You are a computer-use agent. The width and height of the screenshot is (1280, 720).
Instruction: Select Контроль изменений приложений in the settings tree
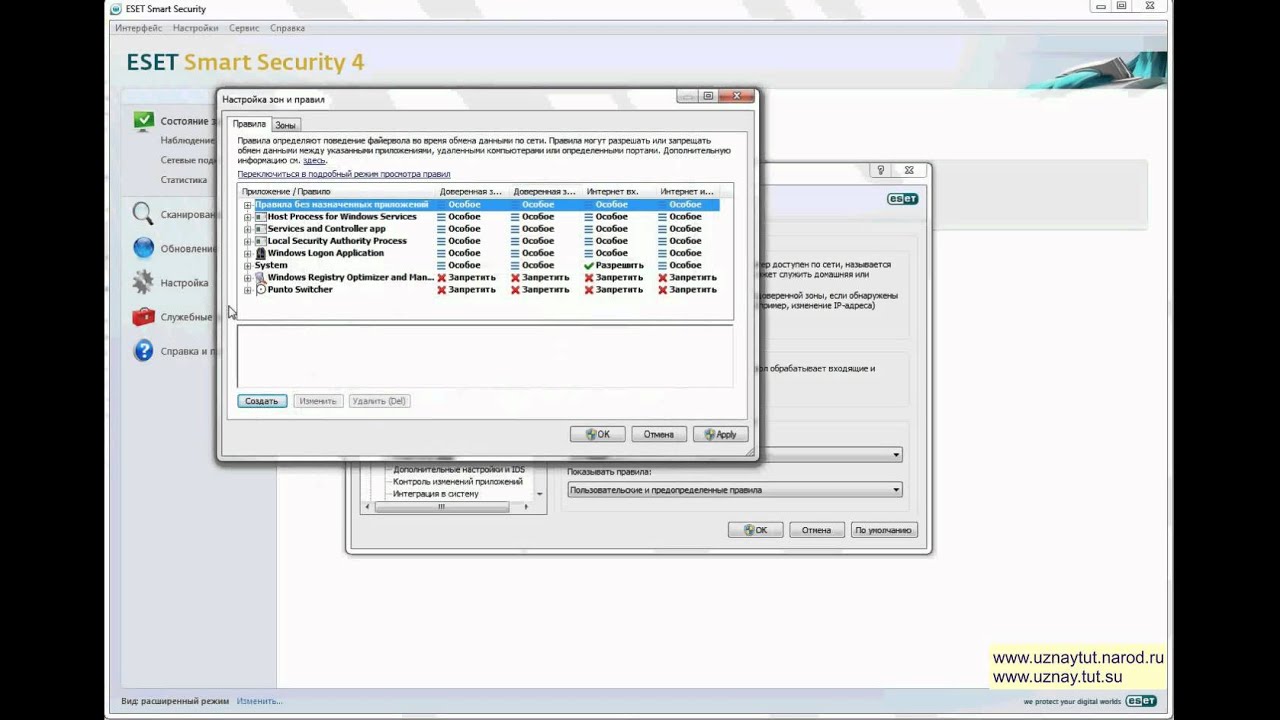point(458,482)
